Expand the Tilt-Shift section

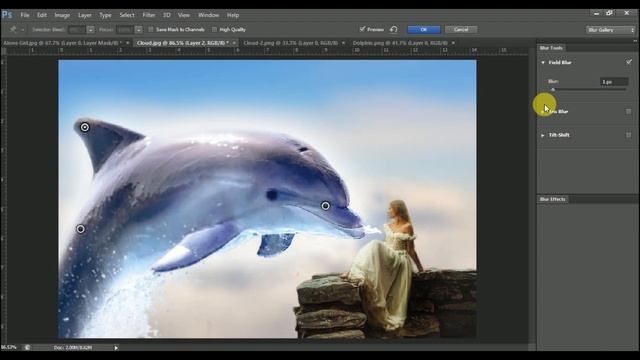tap(543, 135)
